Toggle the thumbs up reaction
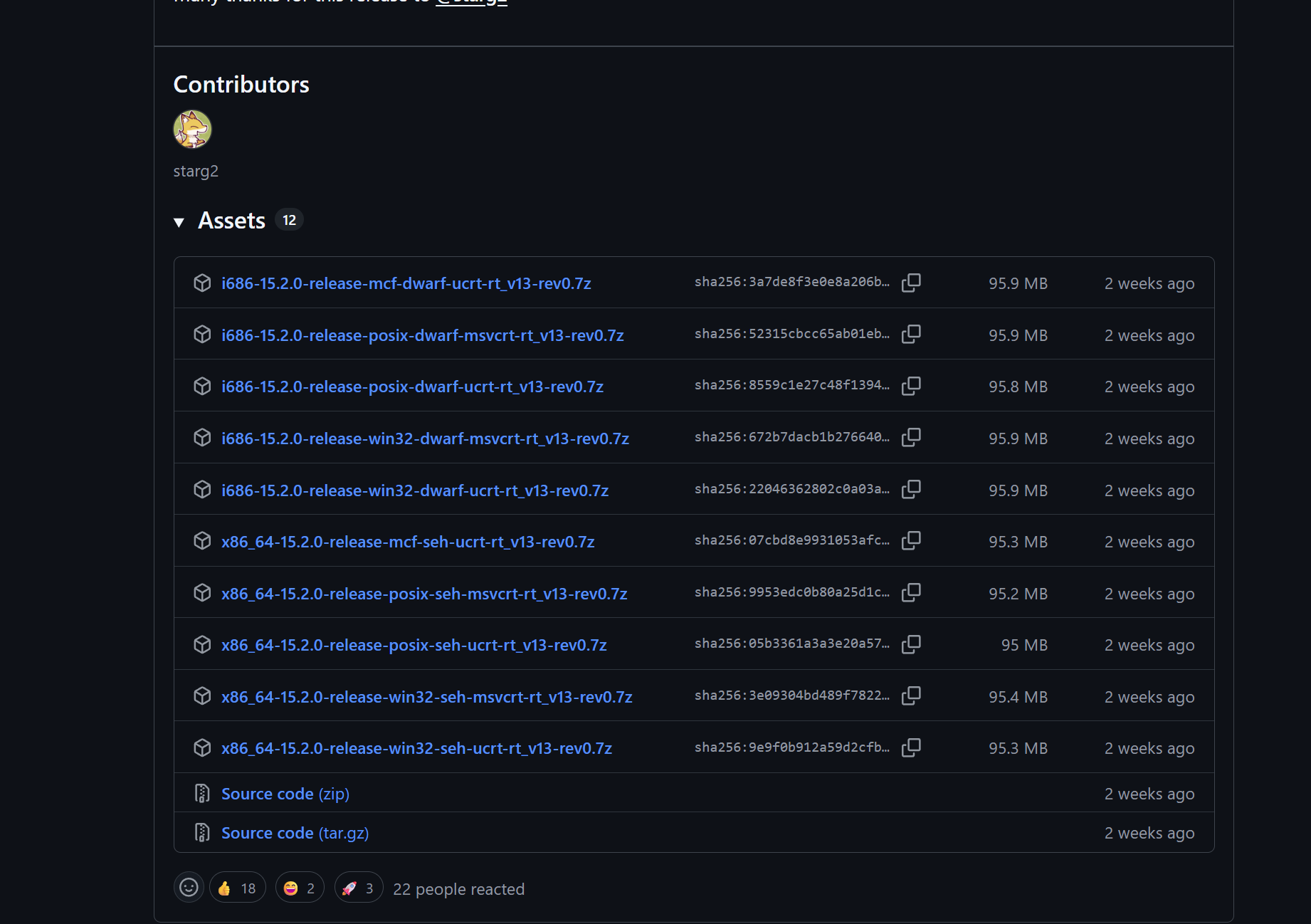This screenshot has width=1311, height=924. [237, 888]
